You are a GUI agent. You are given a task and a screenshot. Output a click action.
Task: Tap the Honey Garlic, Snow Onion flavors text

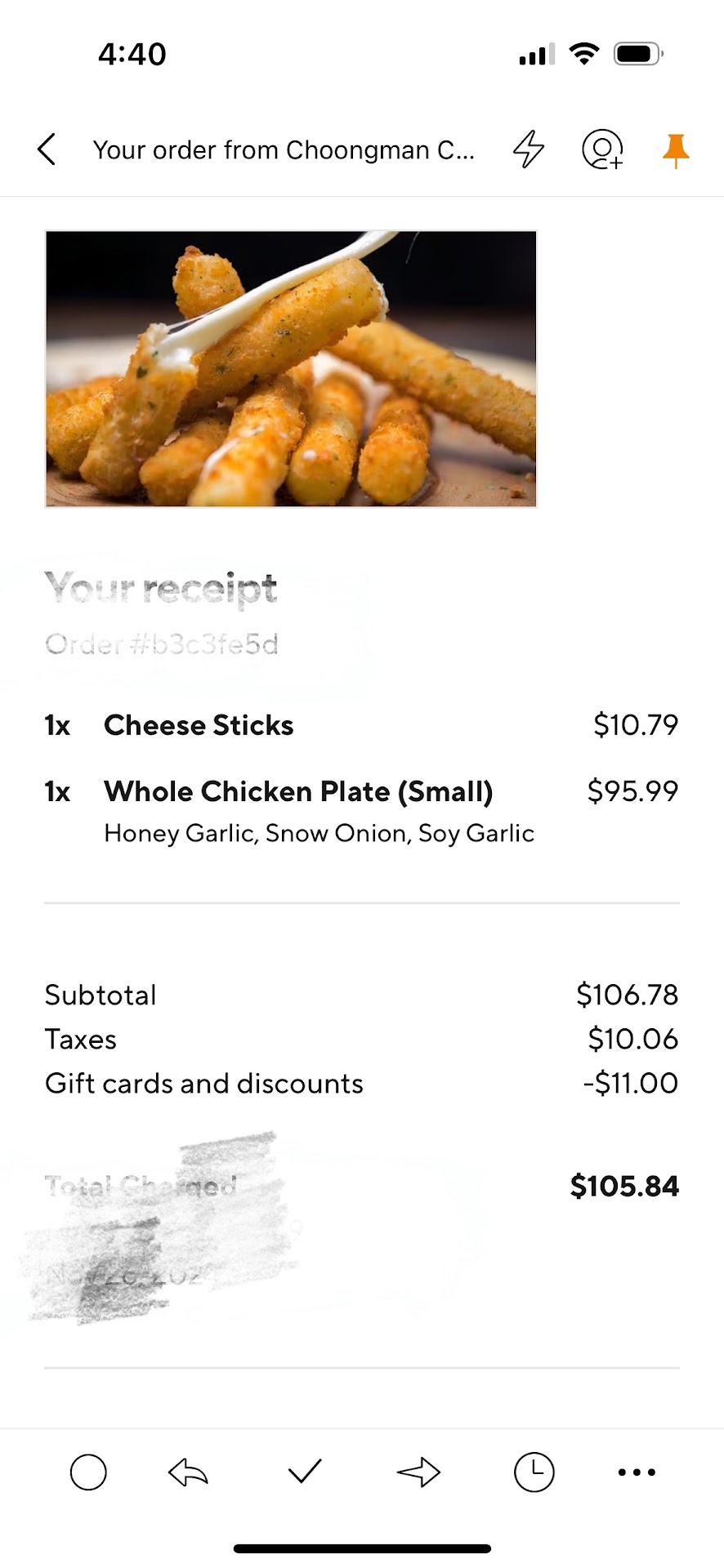click(x=319, y=833)
